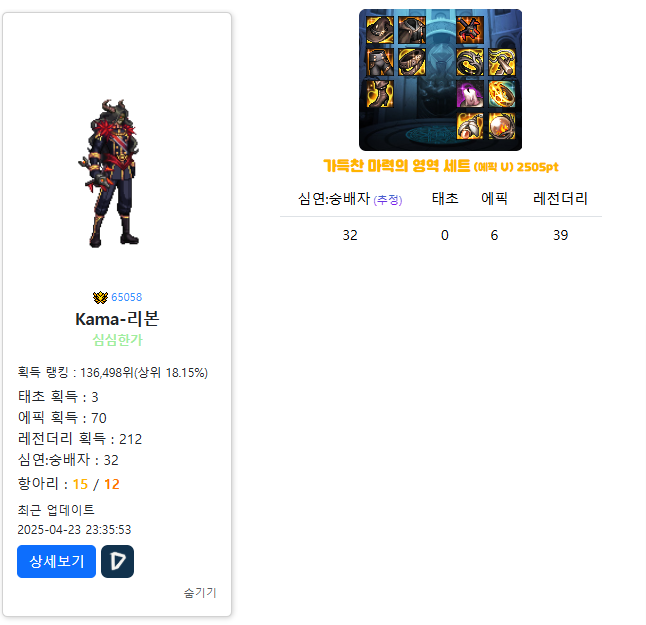Viewport: 646px width, 625px height.
Task: Select the gray pants equipment icon
Action: pos(379,62)
